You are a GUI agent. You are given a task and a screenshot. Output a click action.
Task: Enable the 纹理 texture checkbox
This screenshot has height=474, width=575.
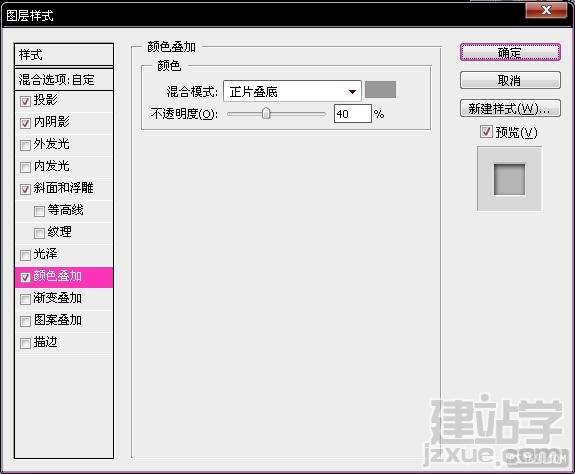pyautogui.click(x=39, y=233)
